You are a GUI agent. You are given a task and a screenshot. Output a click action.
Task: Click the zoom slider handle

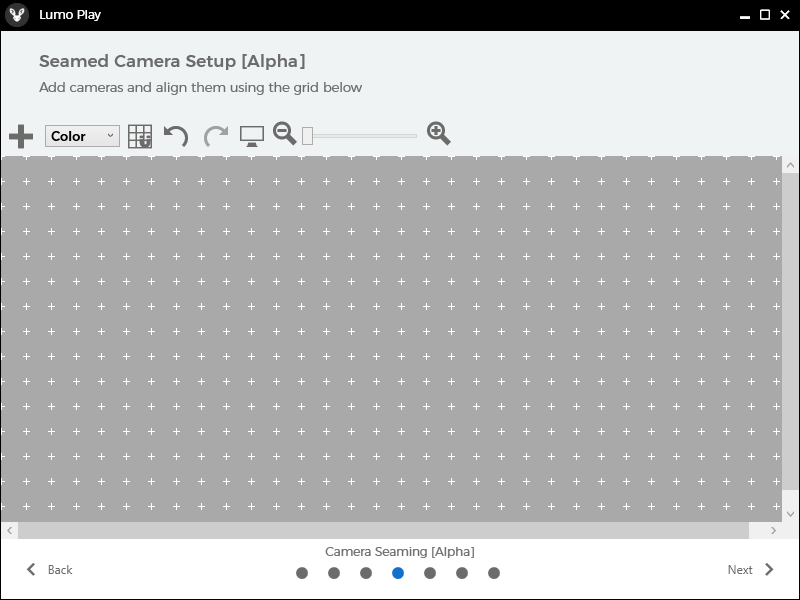click(x=307, y=136)
